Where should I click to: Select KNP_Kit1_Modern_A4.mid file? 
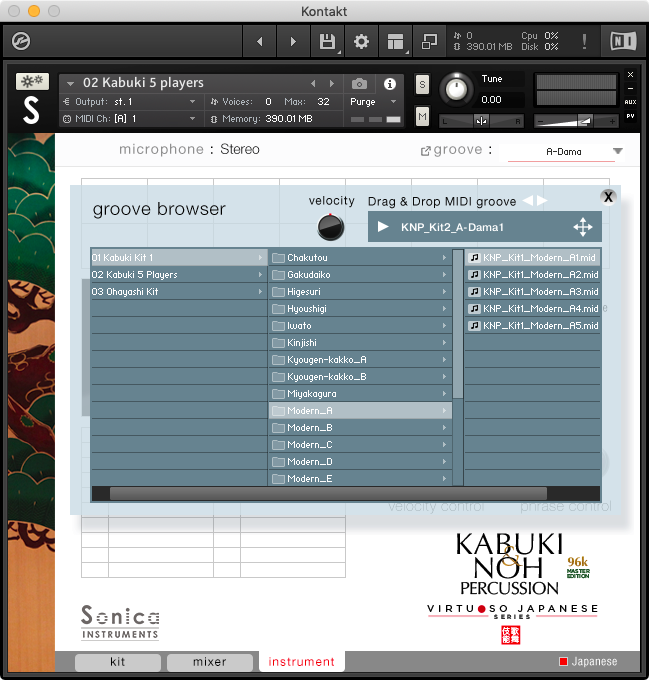click(533, 309)
